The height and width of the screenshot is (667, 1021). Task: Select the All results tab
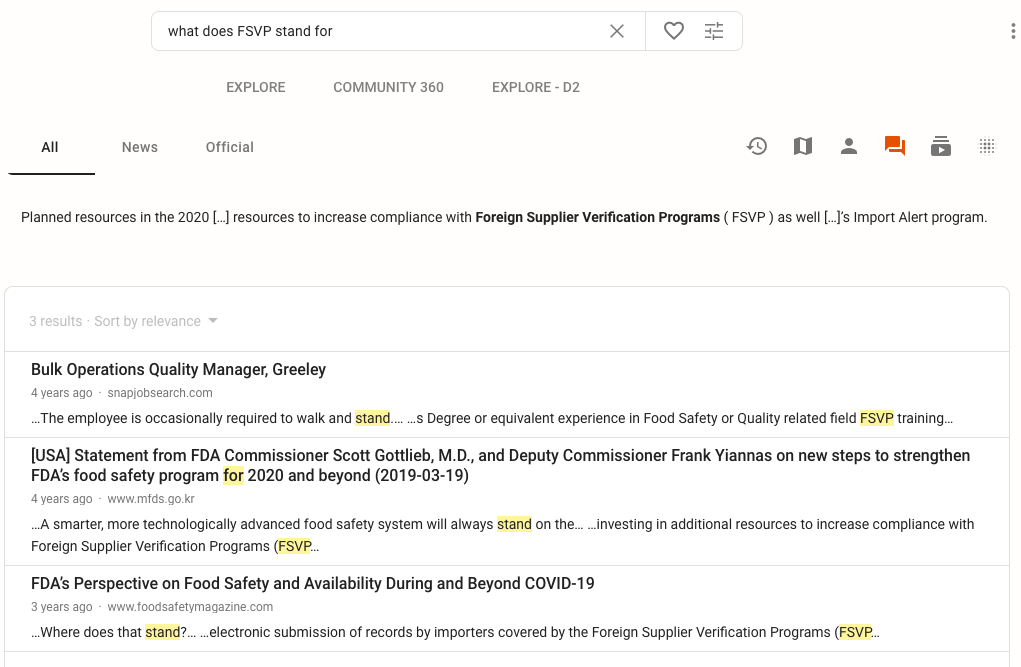[x=50, y=147]
